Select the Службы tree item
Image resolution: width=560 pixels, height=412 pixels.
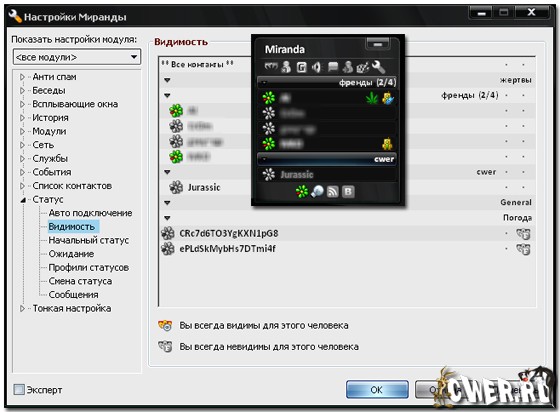point(50,158)
